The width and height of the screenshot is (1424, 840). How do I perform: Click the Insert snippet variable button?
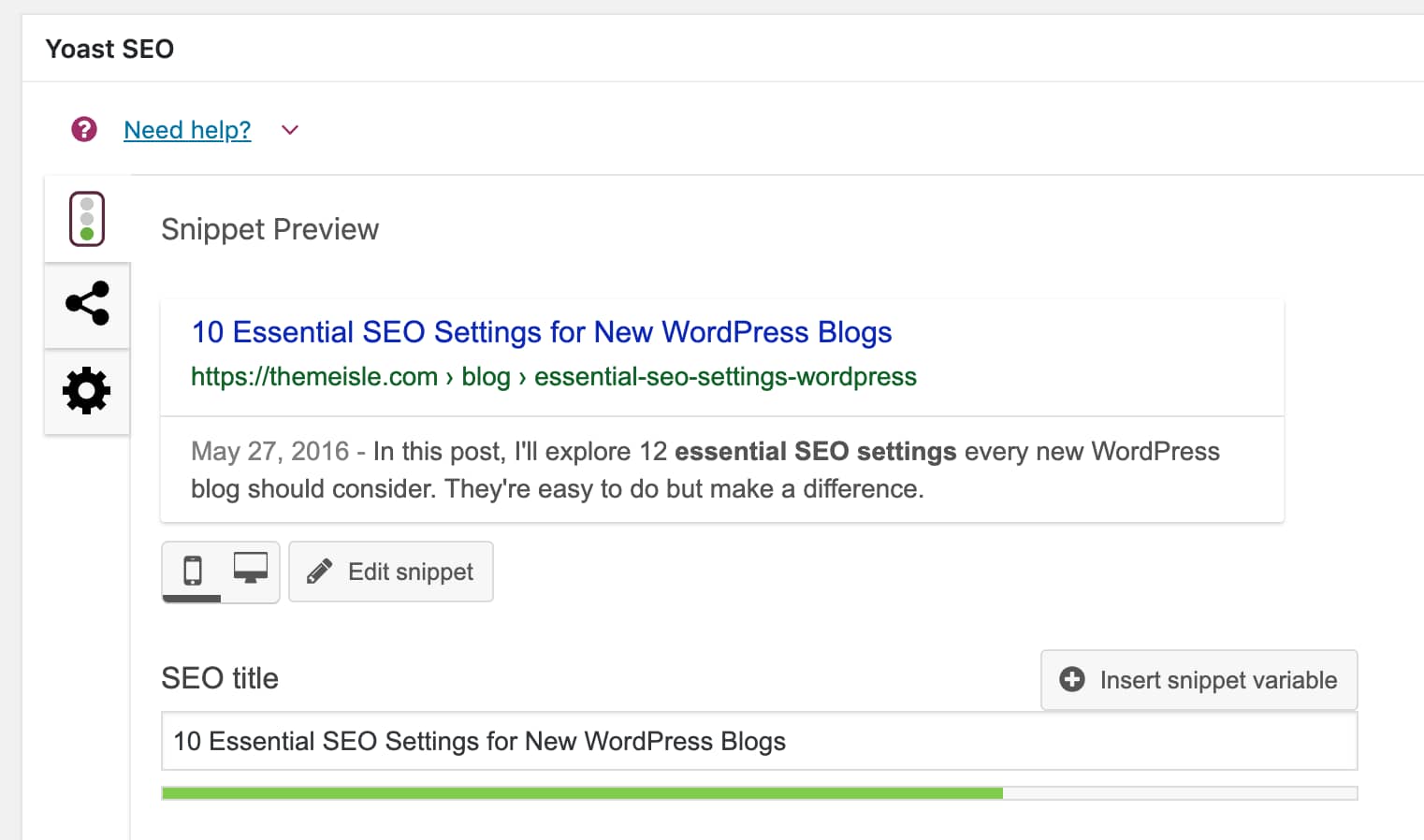(1199, 680)
